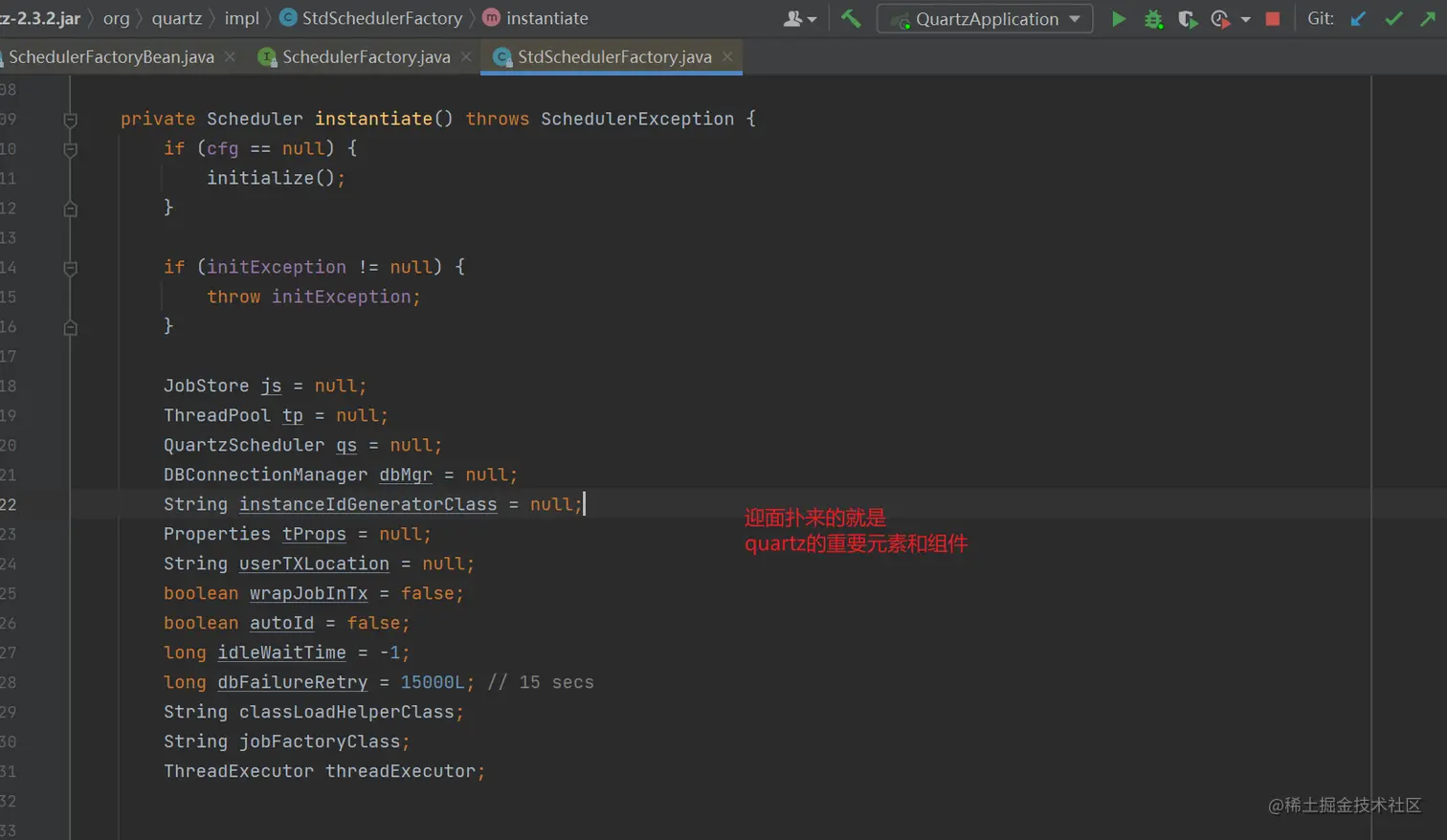The width and height of the screenshot is (1447, 840).
Task: Click the wrapJobInTx variable
Action: pos(308,593)
